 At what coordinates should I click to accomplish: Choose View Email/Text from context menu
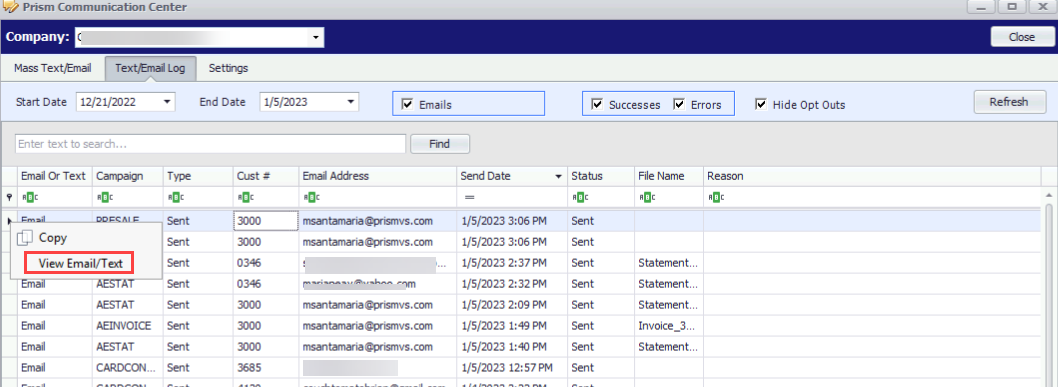pos(80,263)
